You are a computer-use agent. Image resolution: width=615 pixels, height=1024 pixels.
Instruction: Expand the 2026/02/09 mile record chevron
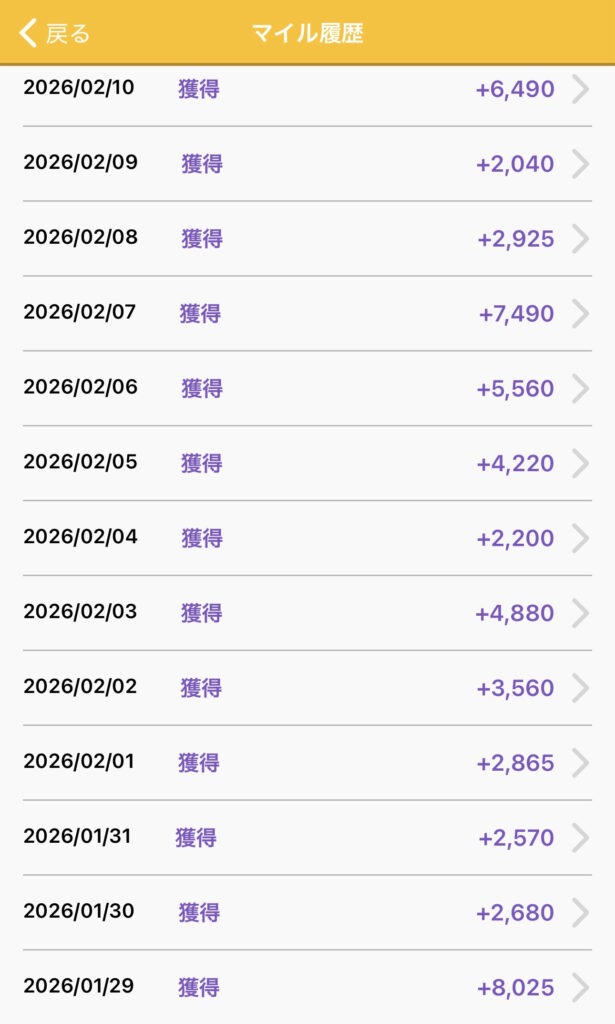click(580, 164)
